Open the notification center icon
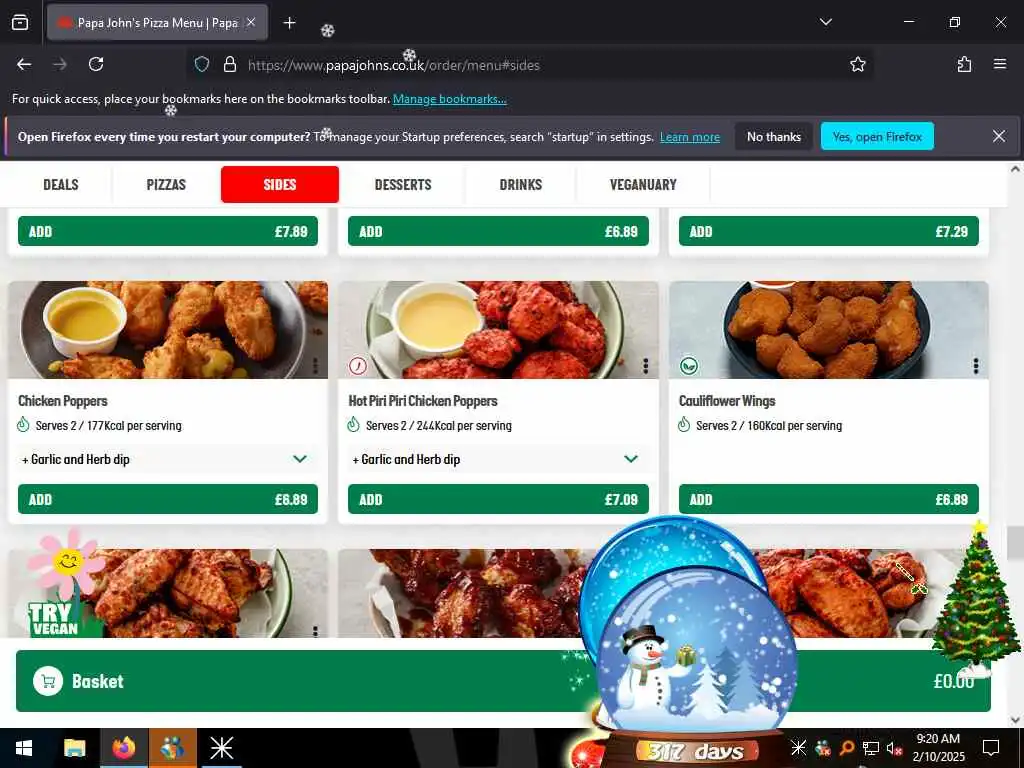 [x=991, y=748]
